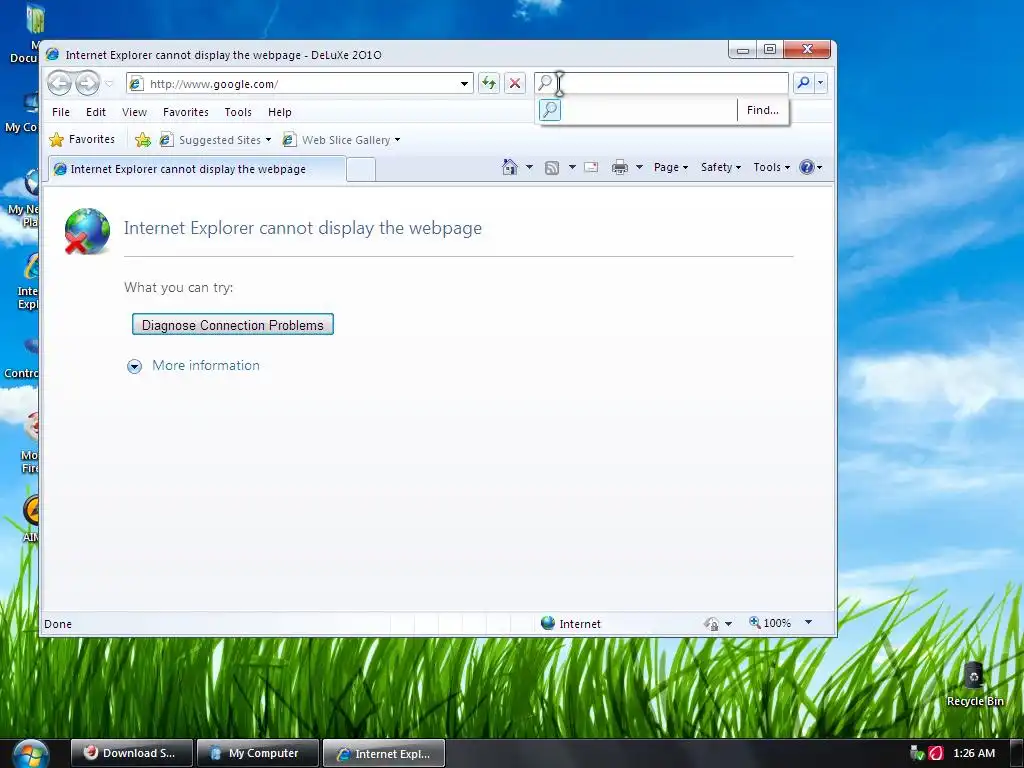Go forward with the Forward arrow button
Screen dimensions: 1024x768
pos(87,84)
